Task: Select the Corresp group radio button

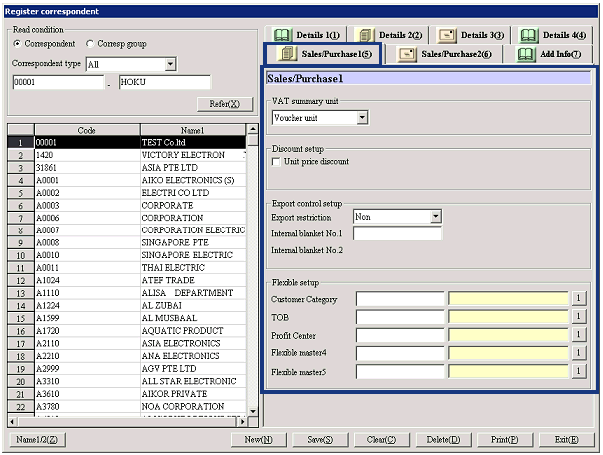Action: (91, 44)
